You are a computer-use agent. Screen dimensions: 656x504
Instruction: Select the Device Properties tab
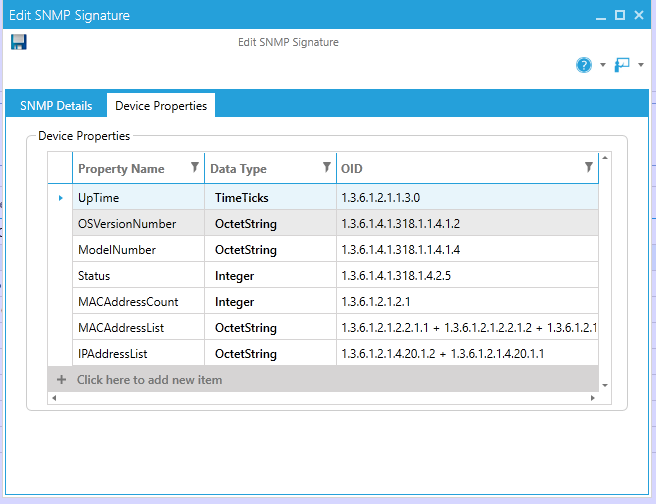161,105
